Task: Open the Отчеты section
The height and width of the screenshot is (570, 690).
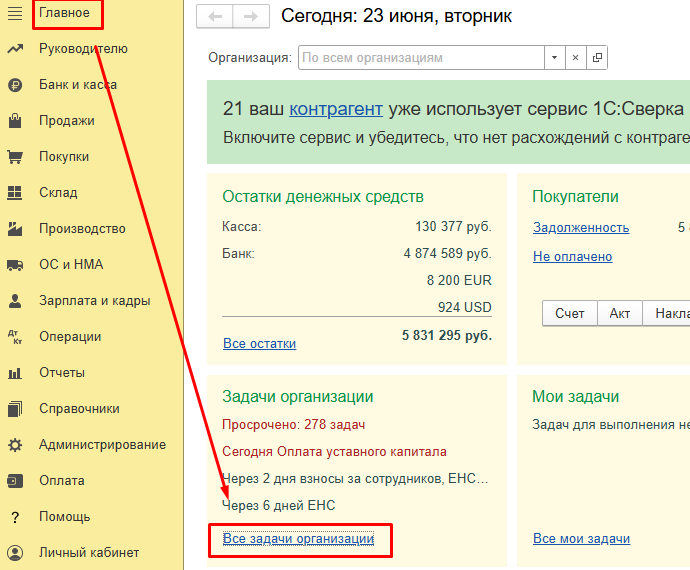Action: [x=62, y=373]
